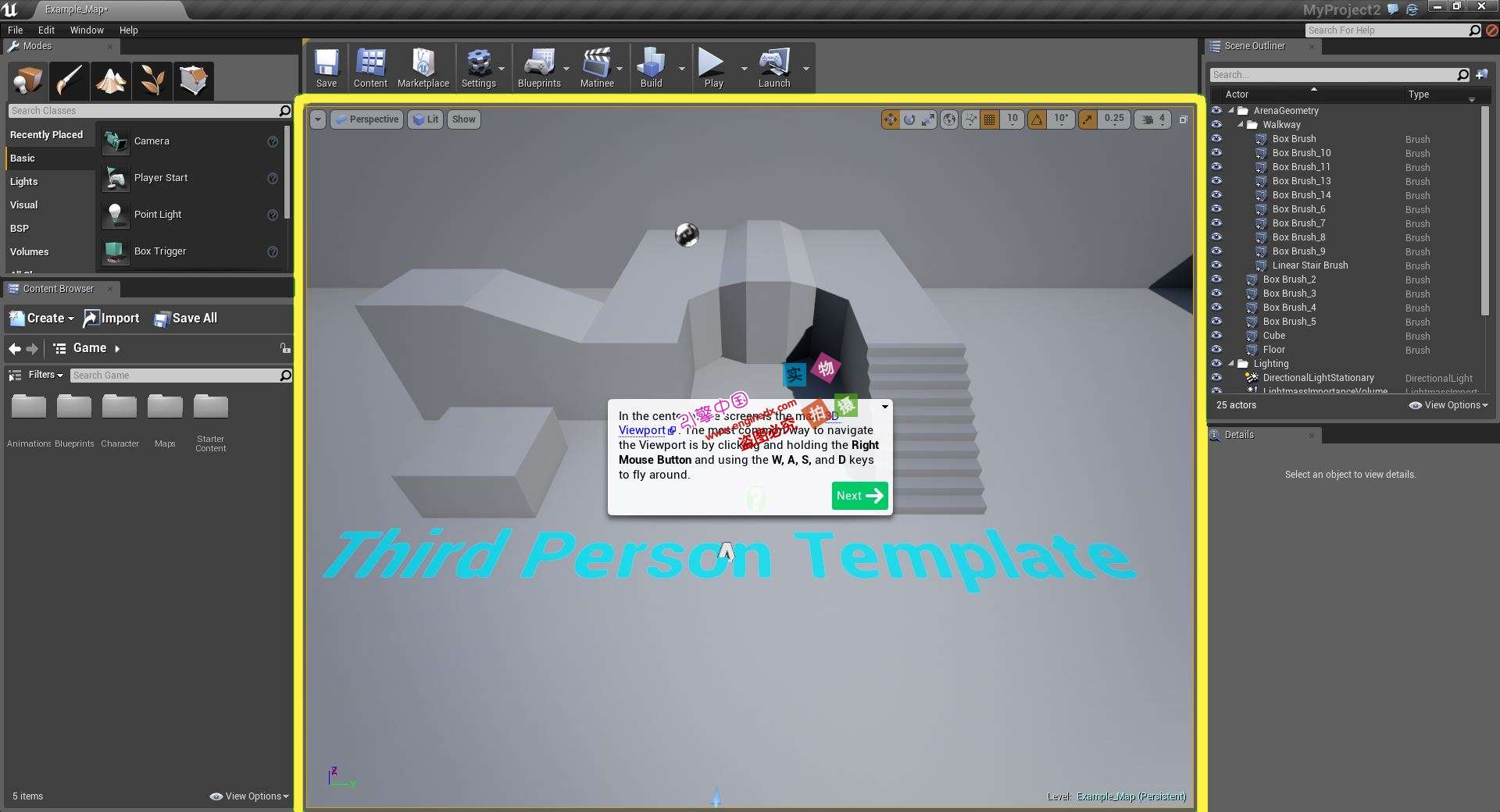The height and width of the screenshot is (812, 1500).
Task: Maximize or restore the viewport
Action: 1183,119
